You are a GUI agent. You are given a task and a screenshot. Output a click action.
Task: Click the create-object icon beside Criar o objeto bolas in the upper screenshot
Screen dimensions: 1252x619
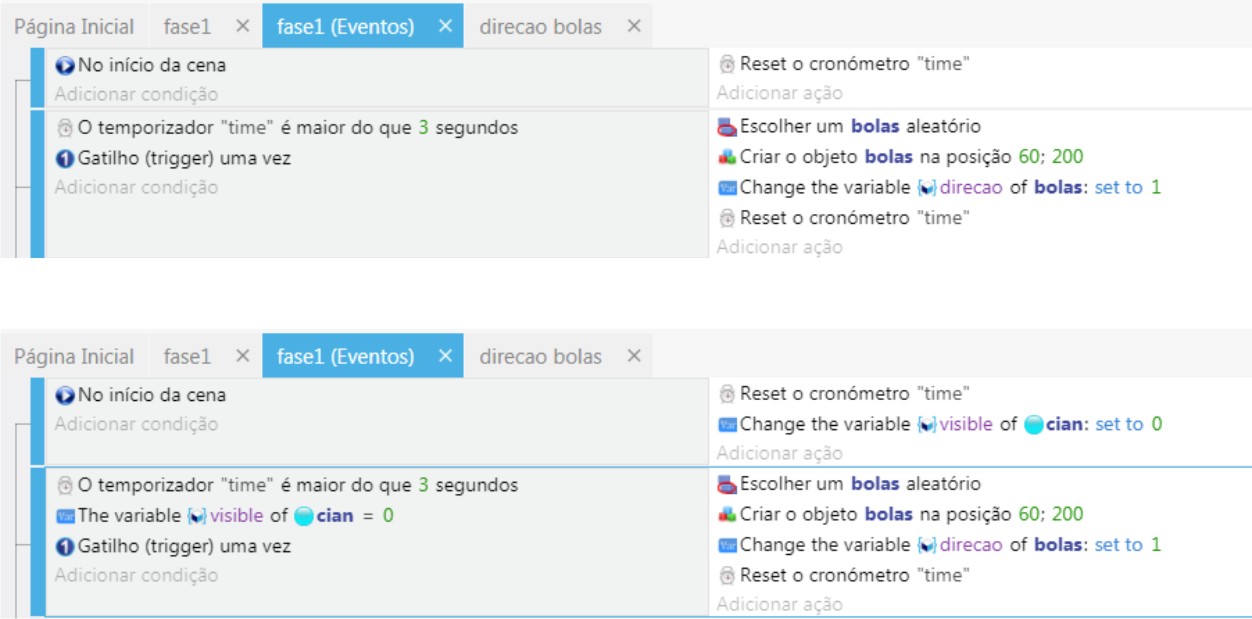pyautogui.click(x=727, y=157)
